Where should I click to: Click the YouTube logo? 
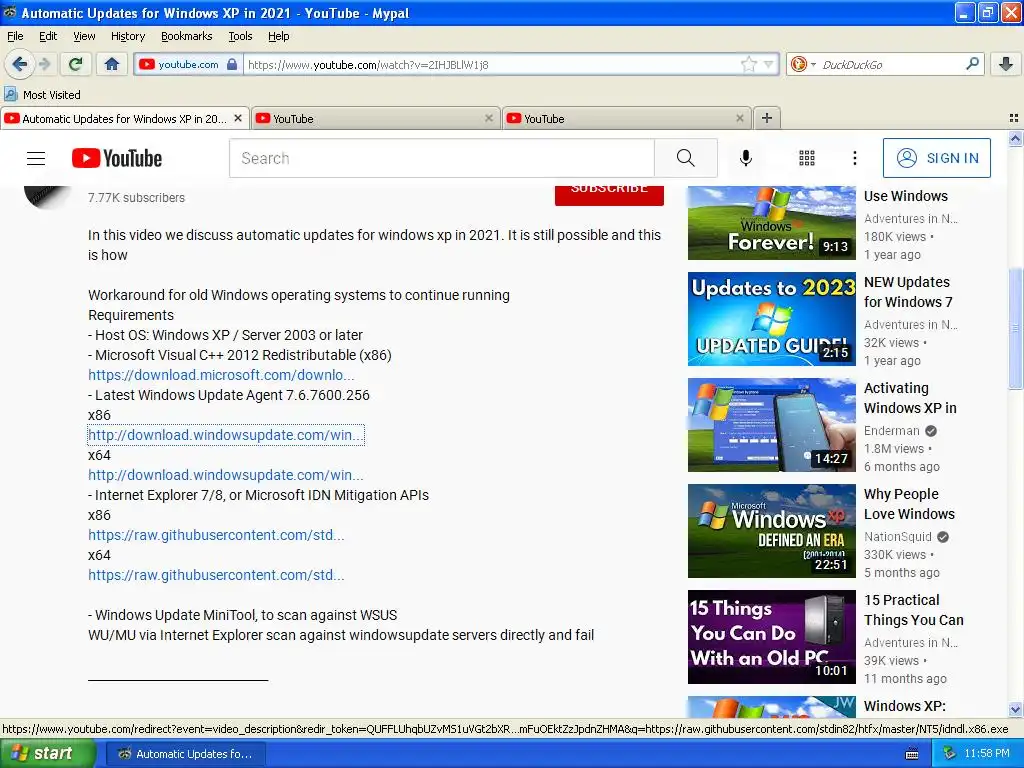[x=117, y=158]
